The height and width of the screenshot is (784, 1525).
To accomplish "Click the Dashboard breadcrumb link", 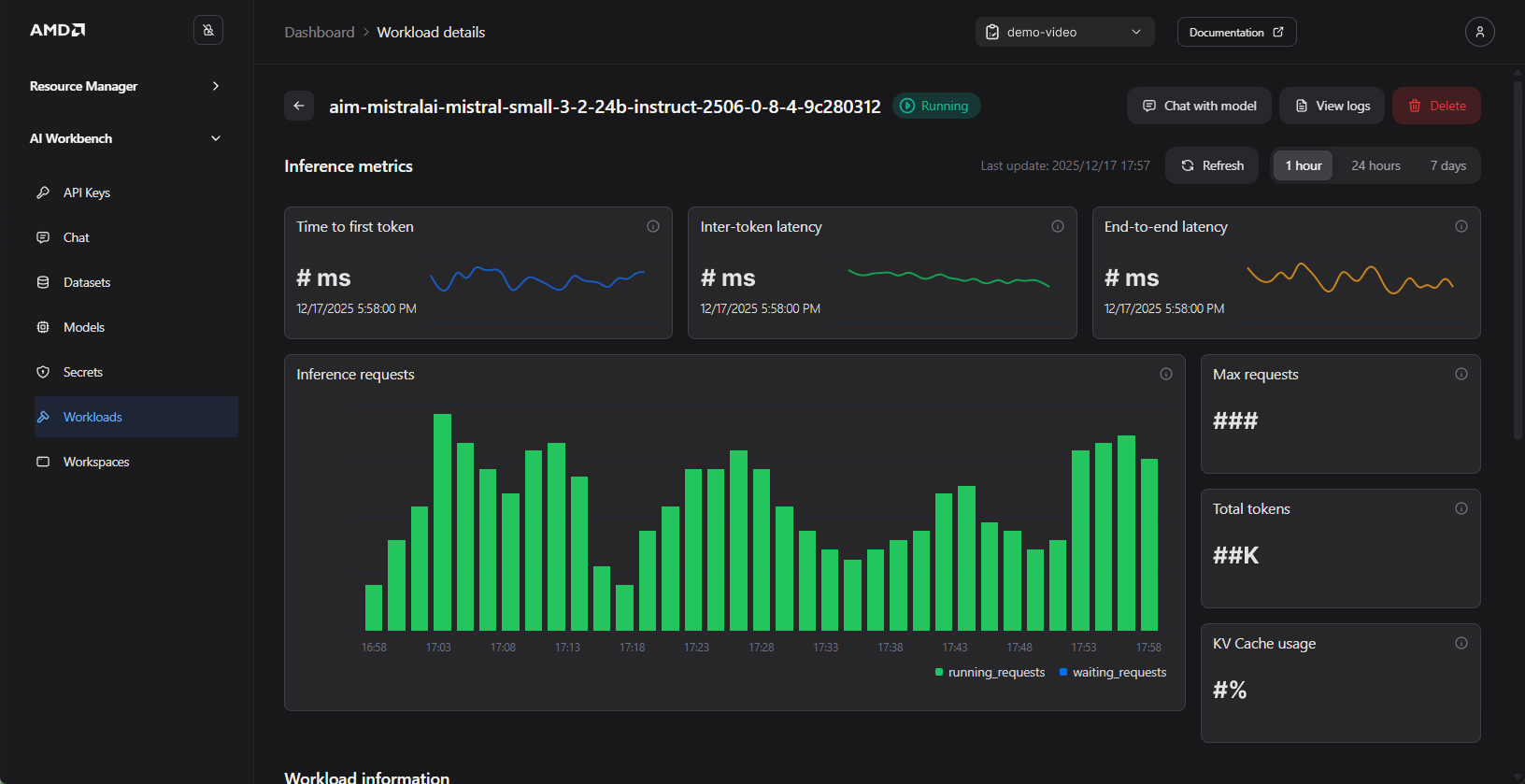I will point(320,32).
